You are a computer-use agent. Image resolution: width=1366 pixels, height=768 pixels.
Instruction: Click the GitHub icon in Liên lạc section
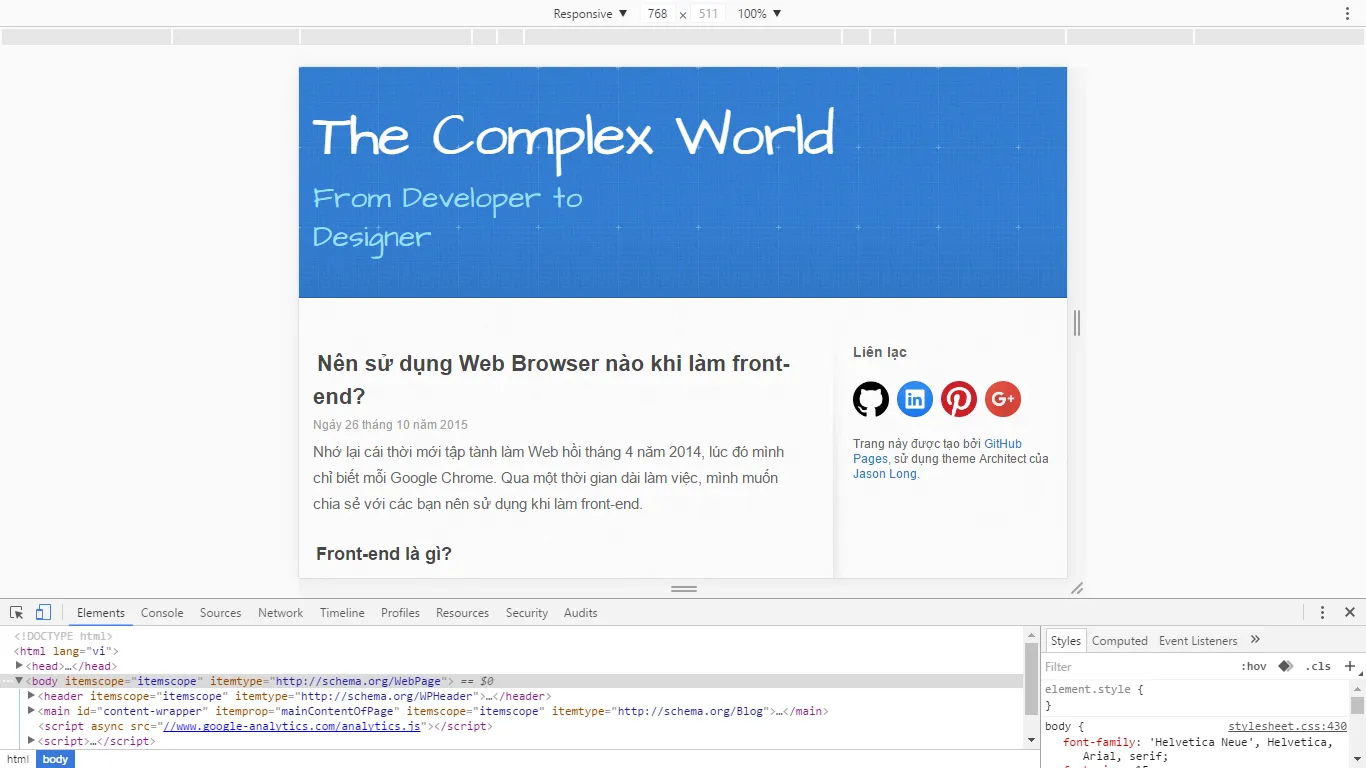[870, 398]
